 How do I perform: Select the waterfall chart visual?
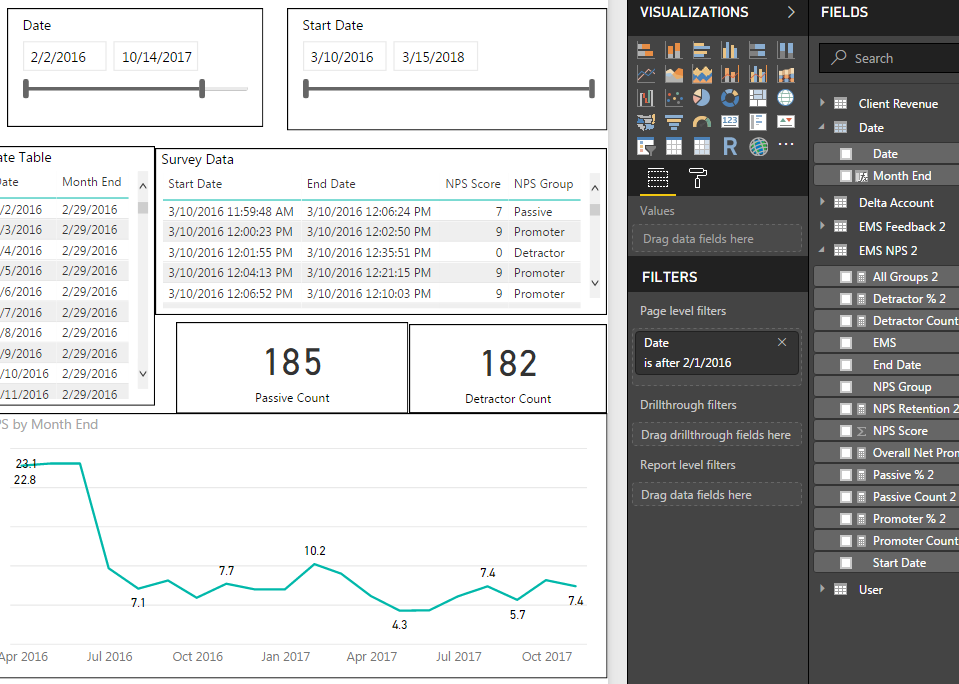pos(645,98)
